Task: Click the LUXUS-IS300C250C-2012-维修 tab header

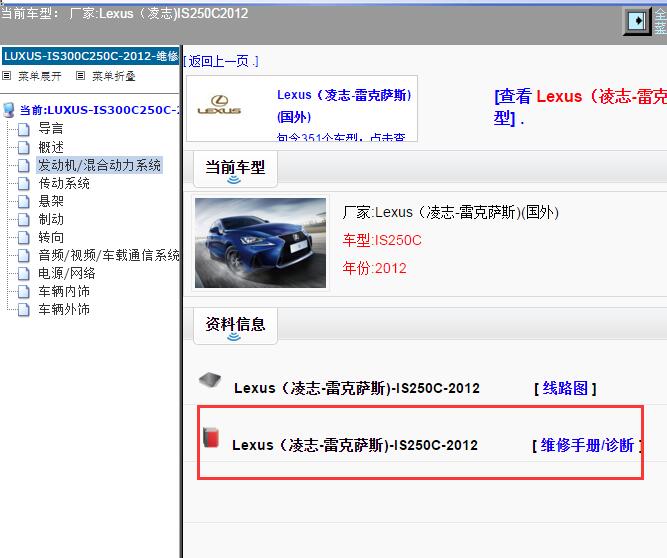Action: (x=91, y=56)
